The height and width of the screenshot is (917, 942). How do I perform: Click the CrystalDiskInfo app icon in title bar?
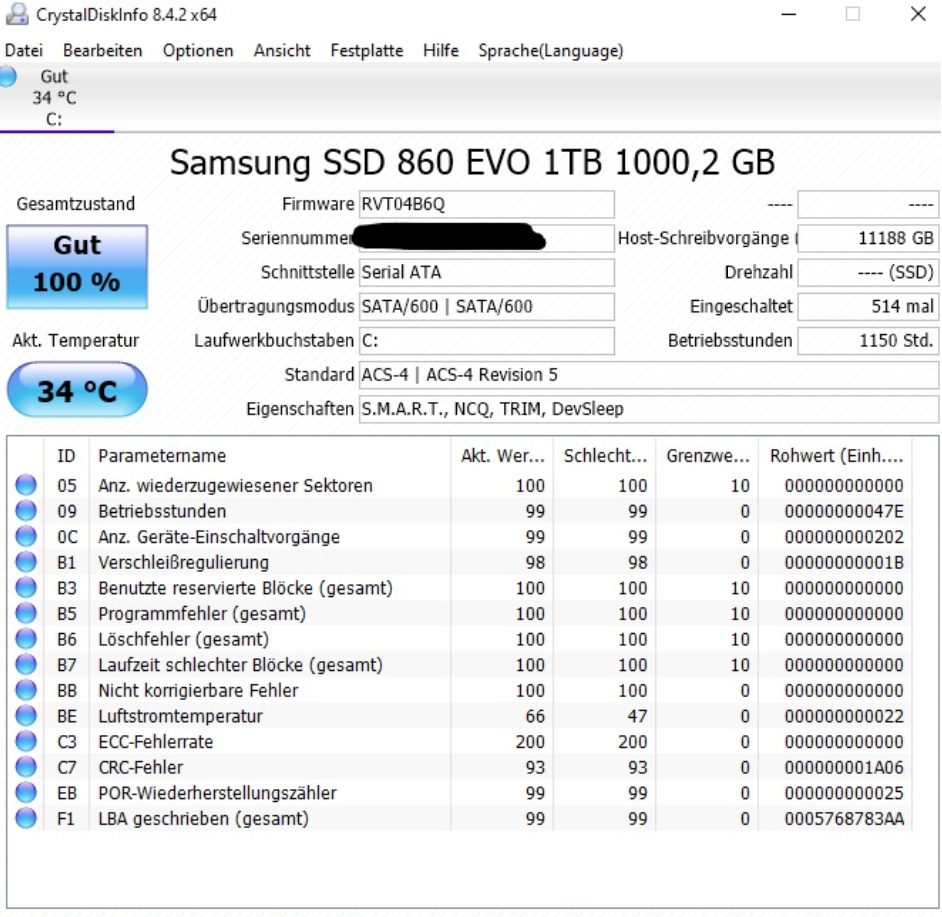(x=17, y=14)
